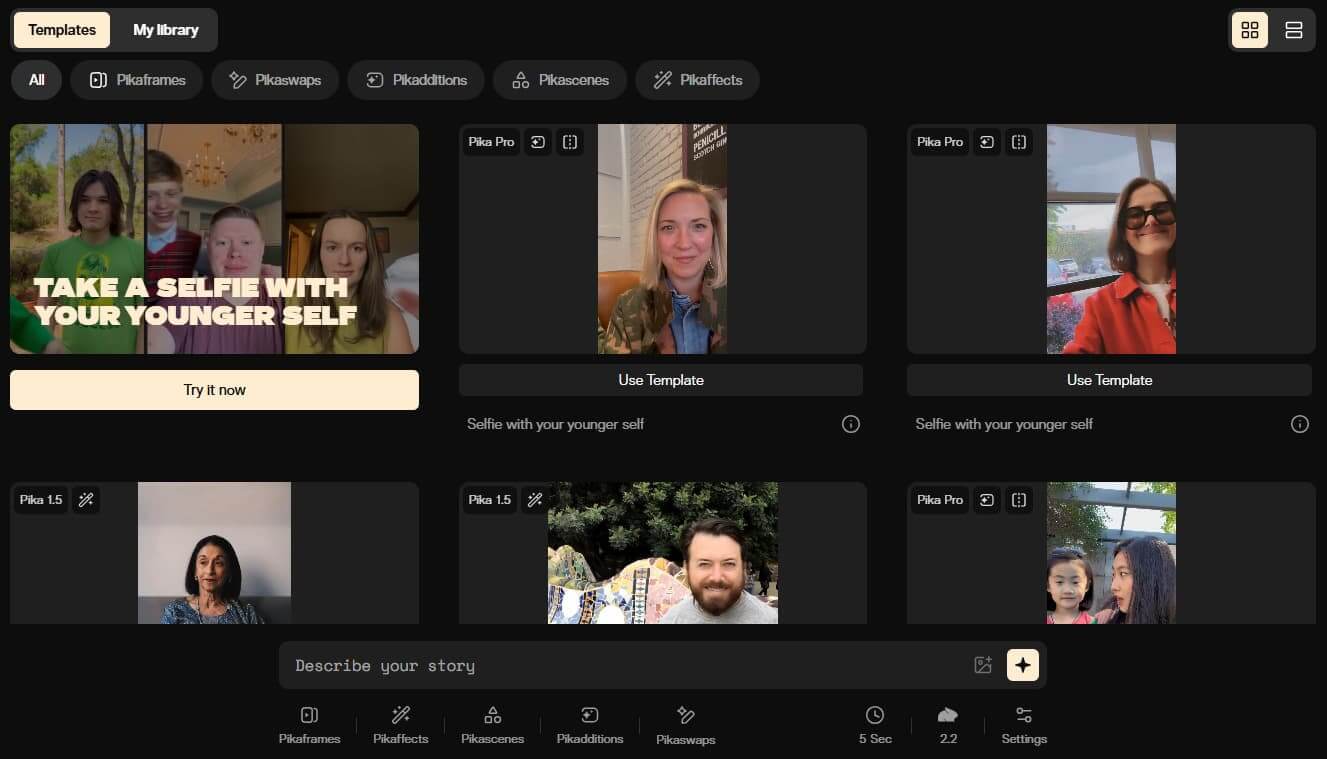The height and width of the screenshot is (759, 1327).
Task: Filter templates by Pikascenes
Action: point(560,80)
